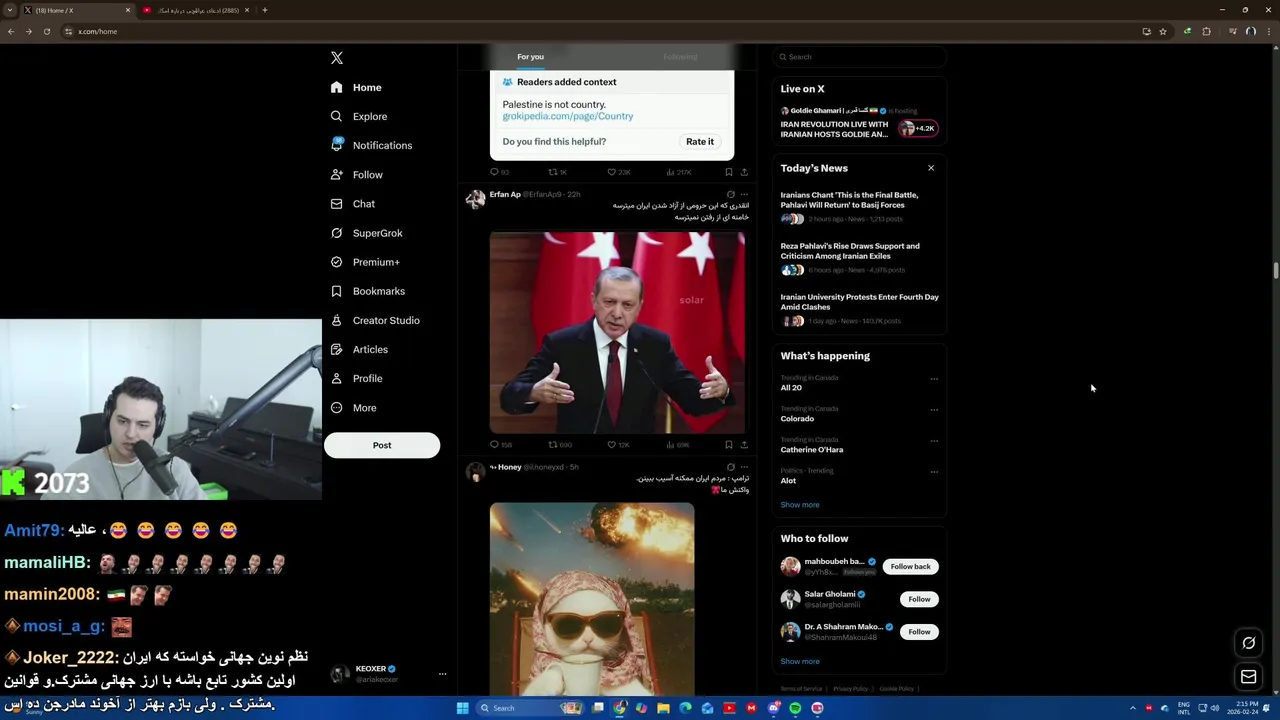
Task: Open Creator Studio in the sidebar
Action: [374, 320]
